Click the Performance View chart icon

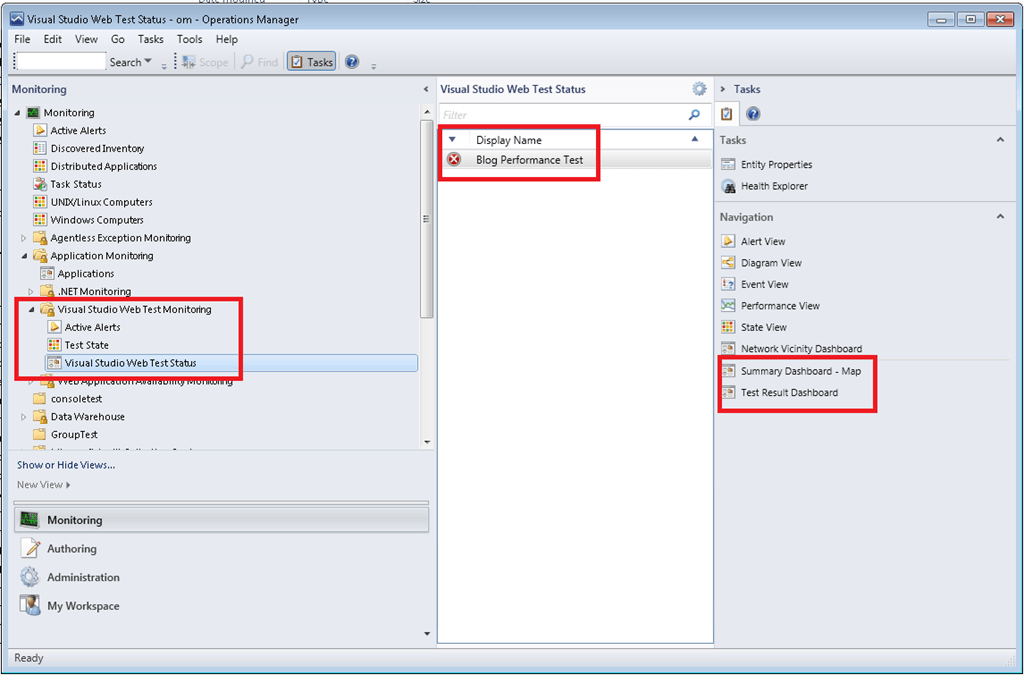728,306
